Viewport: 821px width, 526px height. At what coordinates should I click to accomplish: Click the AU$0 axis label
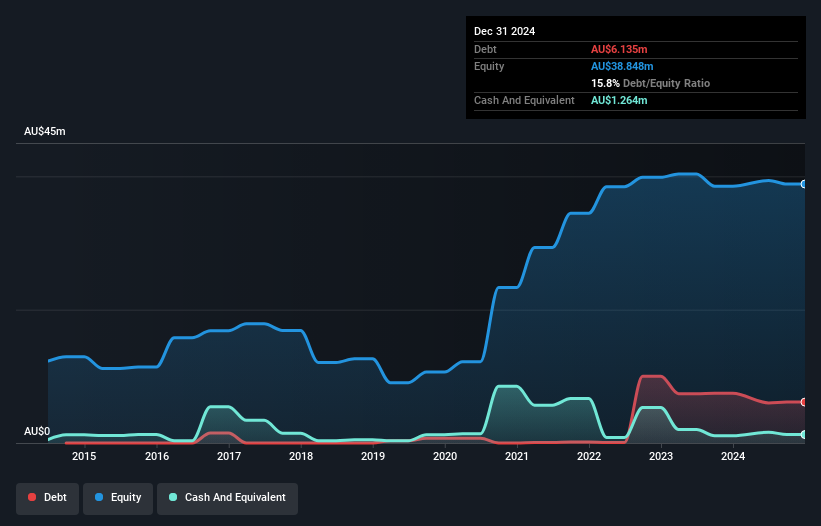37,431
